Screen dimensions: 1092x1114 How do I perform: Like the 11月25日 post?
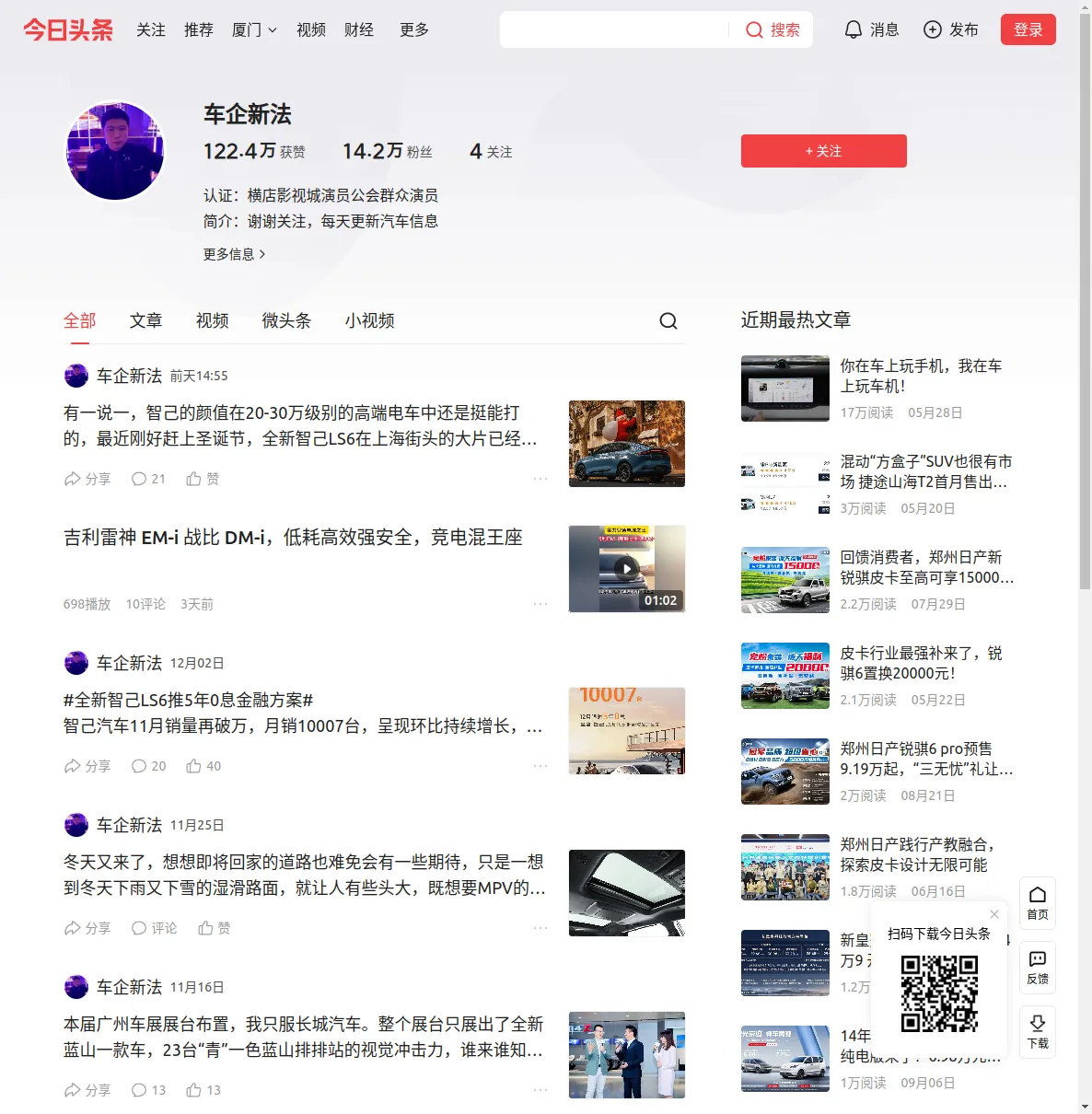point(215,928)
